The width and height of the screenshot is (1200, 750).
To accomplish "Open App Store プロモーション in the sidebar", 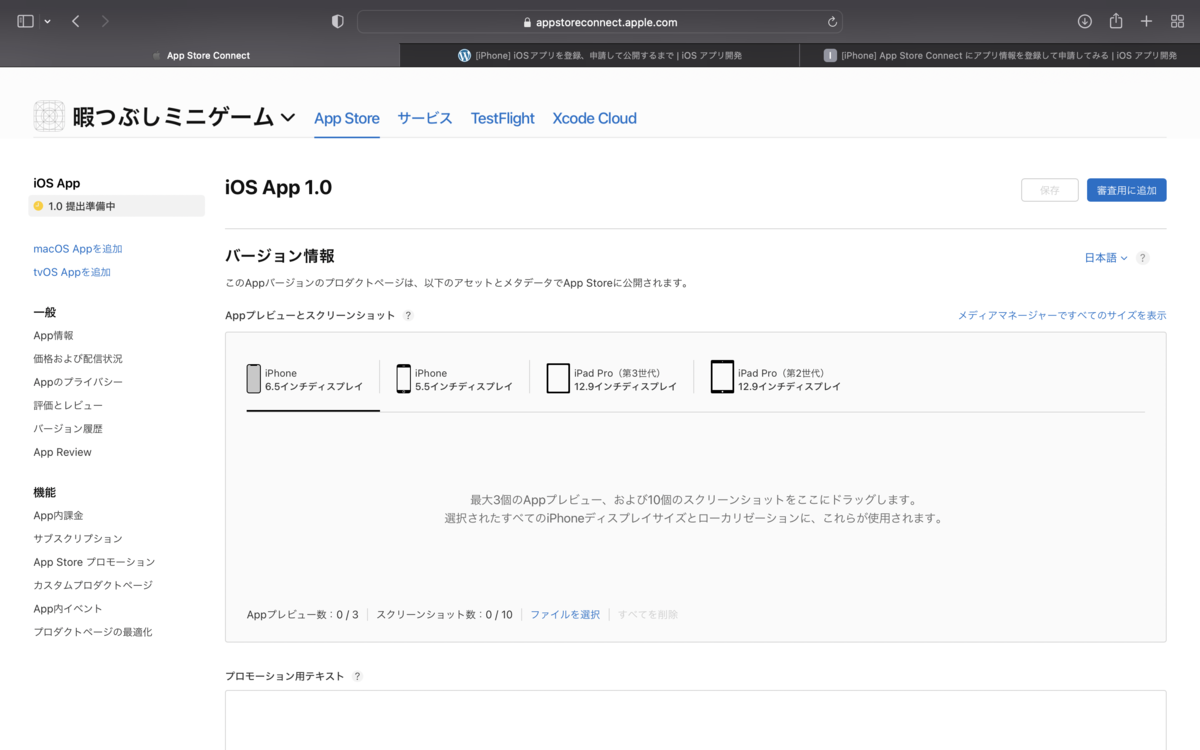I will 94,562.
